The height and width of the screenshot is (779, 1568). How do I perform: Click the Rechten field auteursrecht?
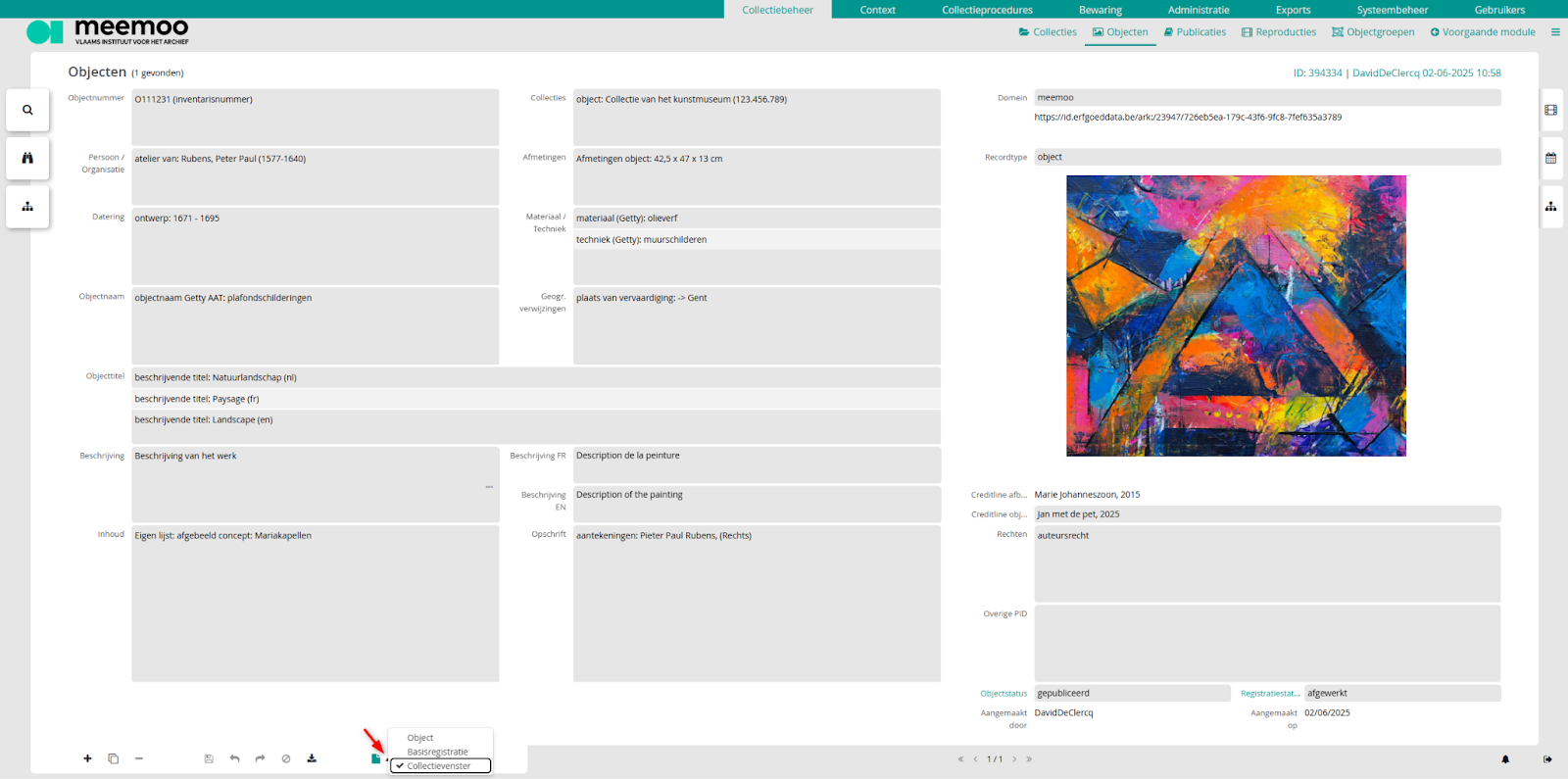coord(1267,563)
